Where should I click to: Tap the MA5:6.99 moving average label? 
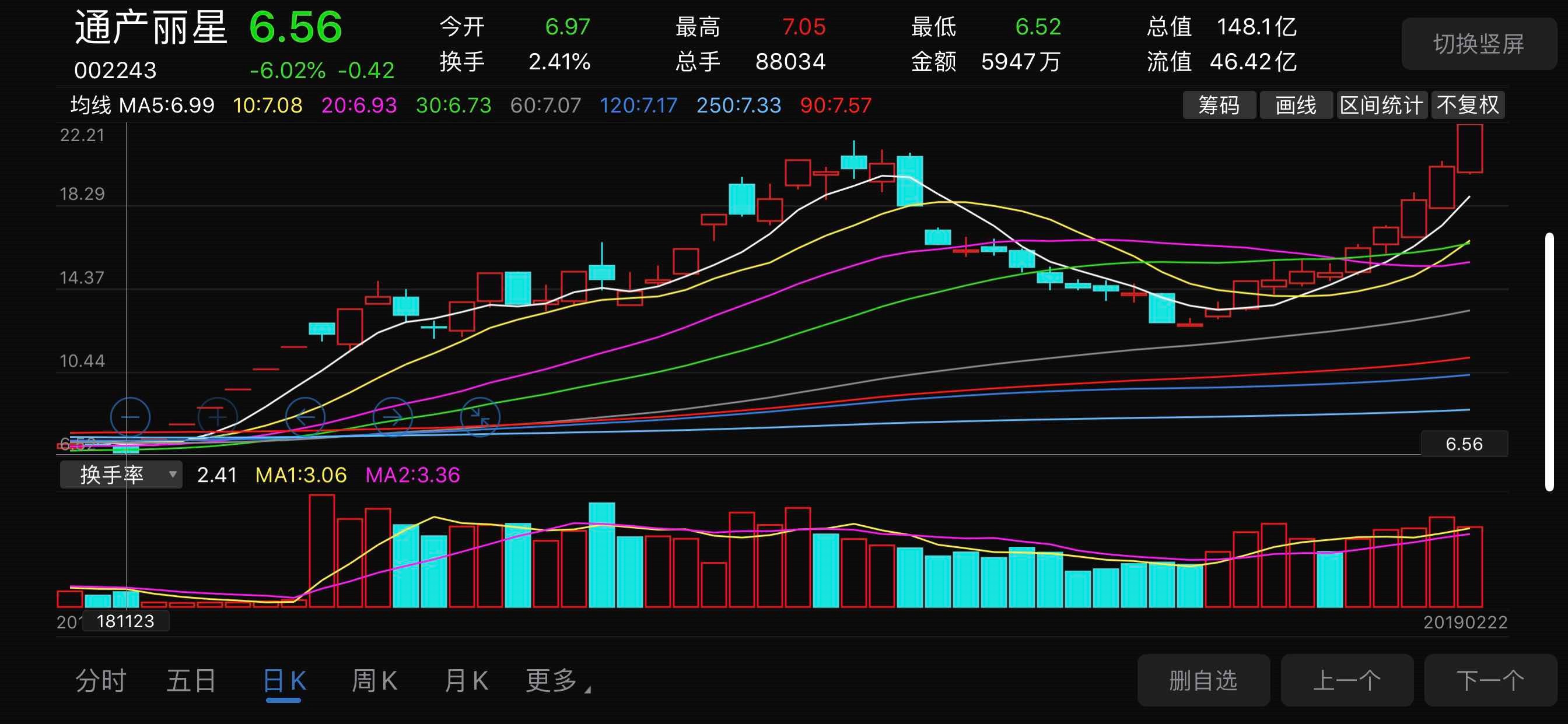point(167,106)
